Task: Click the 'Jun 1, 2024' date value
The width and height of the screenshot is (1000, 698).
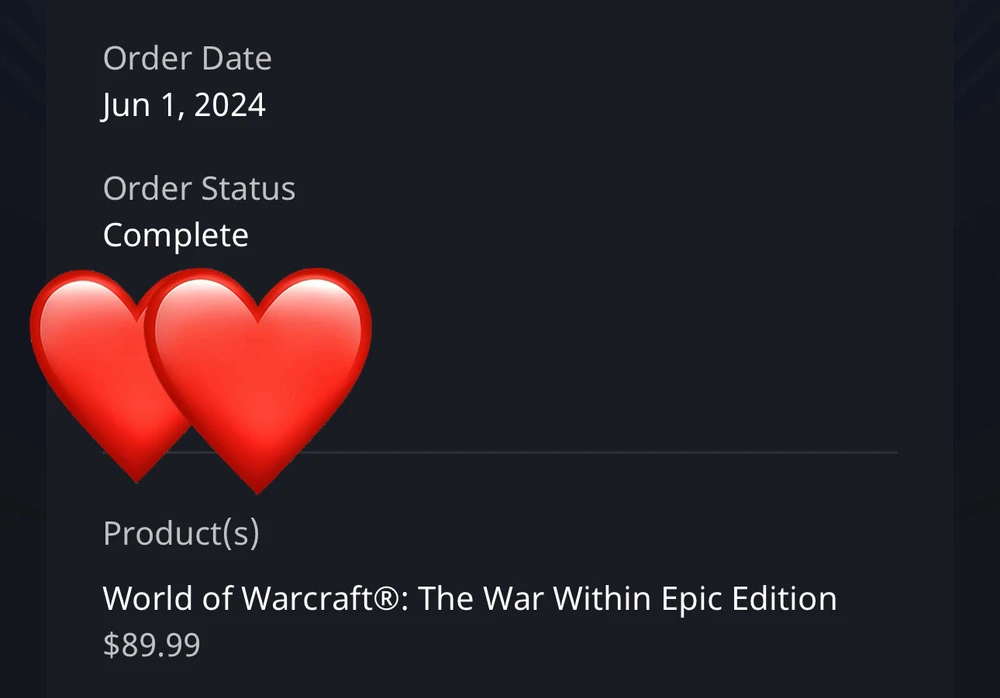Action: (184, 105)
